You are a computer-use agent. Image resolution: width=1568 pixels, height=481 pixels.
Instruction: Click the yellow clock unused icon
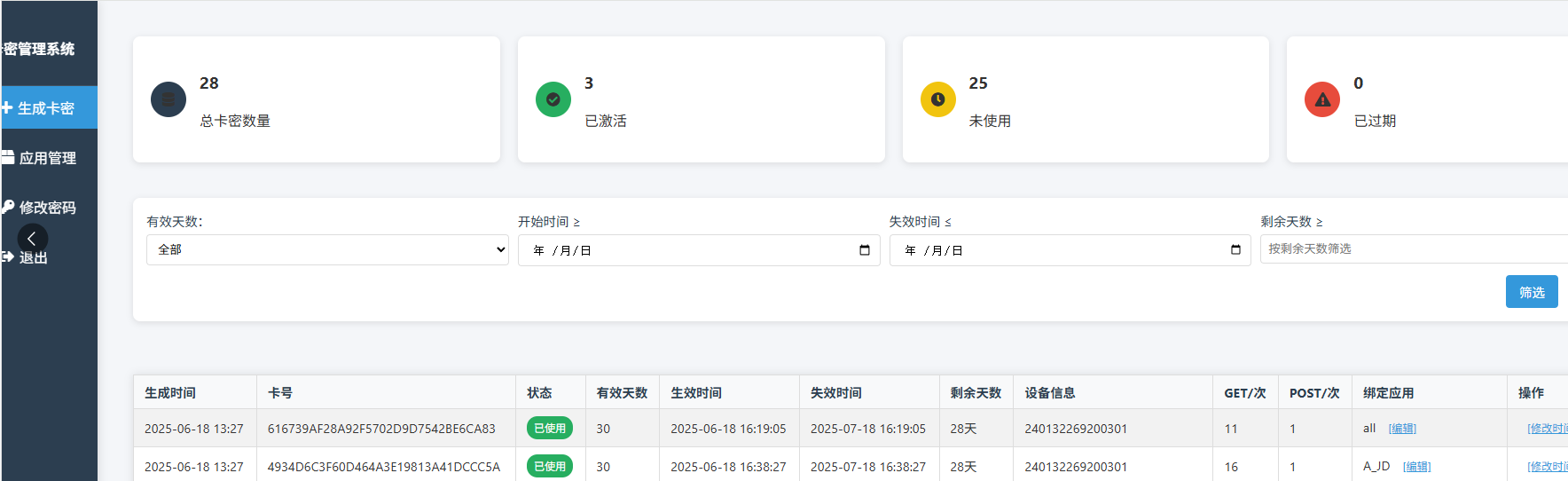coord(937,99)
